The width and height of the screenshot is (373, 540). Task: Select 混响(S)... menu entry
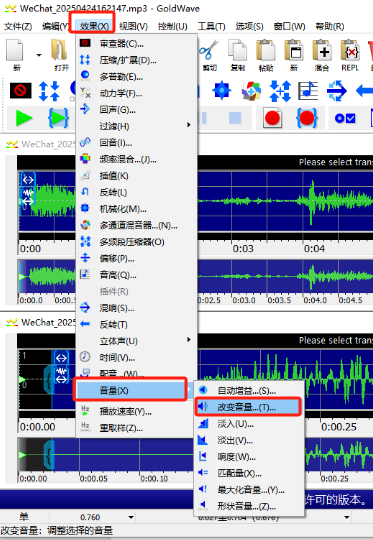[x=137, y=308]
